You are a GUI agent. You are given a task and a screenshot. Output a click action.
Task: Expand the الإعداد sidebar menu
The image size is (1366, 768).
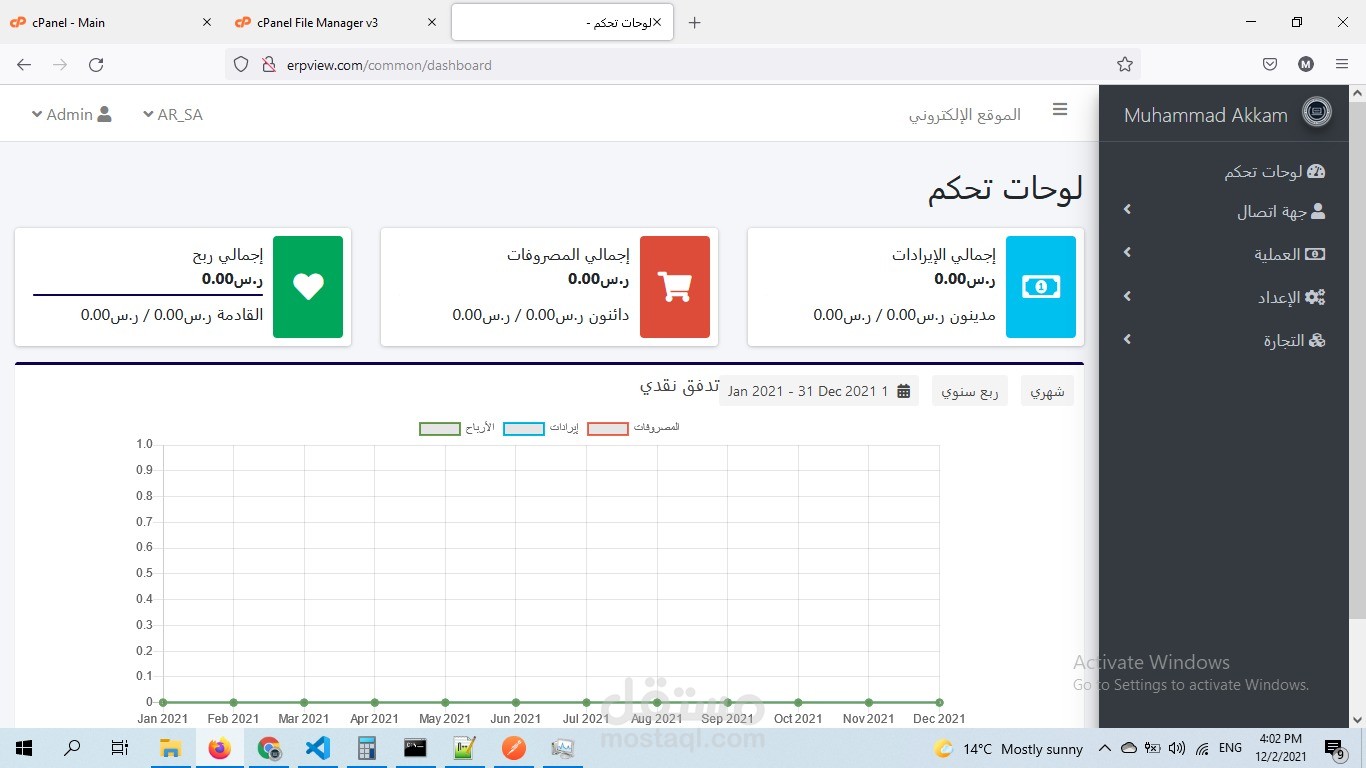point(1224,297)
